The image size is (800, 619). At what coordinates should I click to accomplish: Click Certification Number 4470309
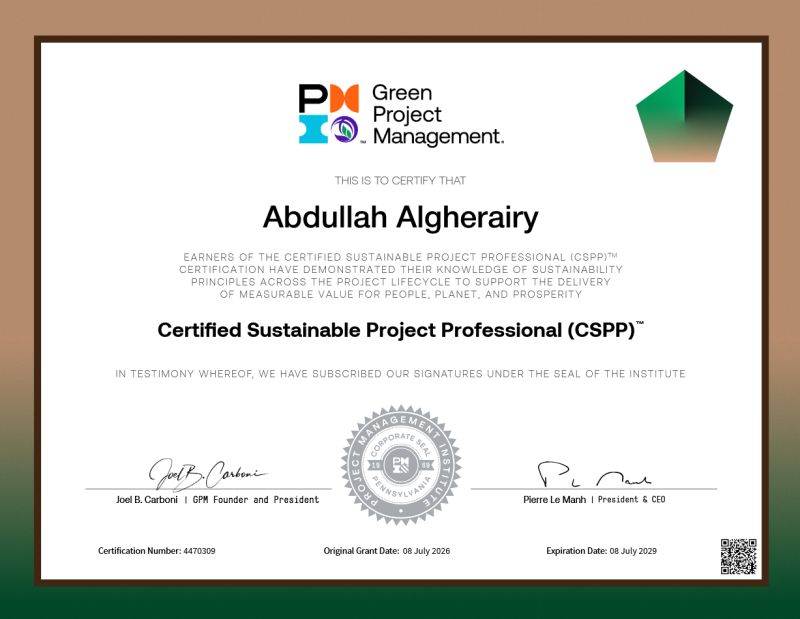(157, 551)
